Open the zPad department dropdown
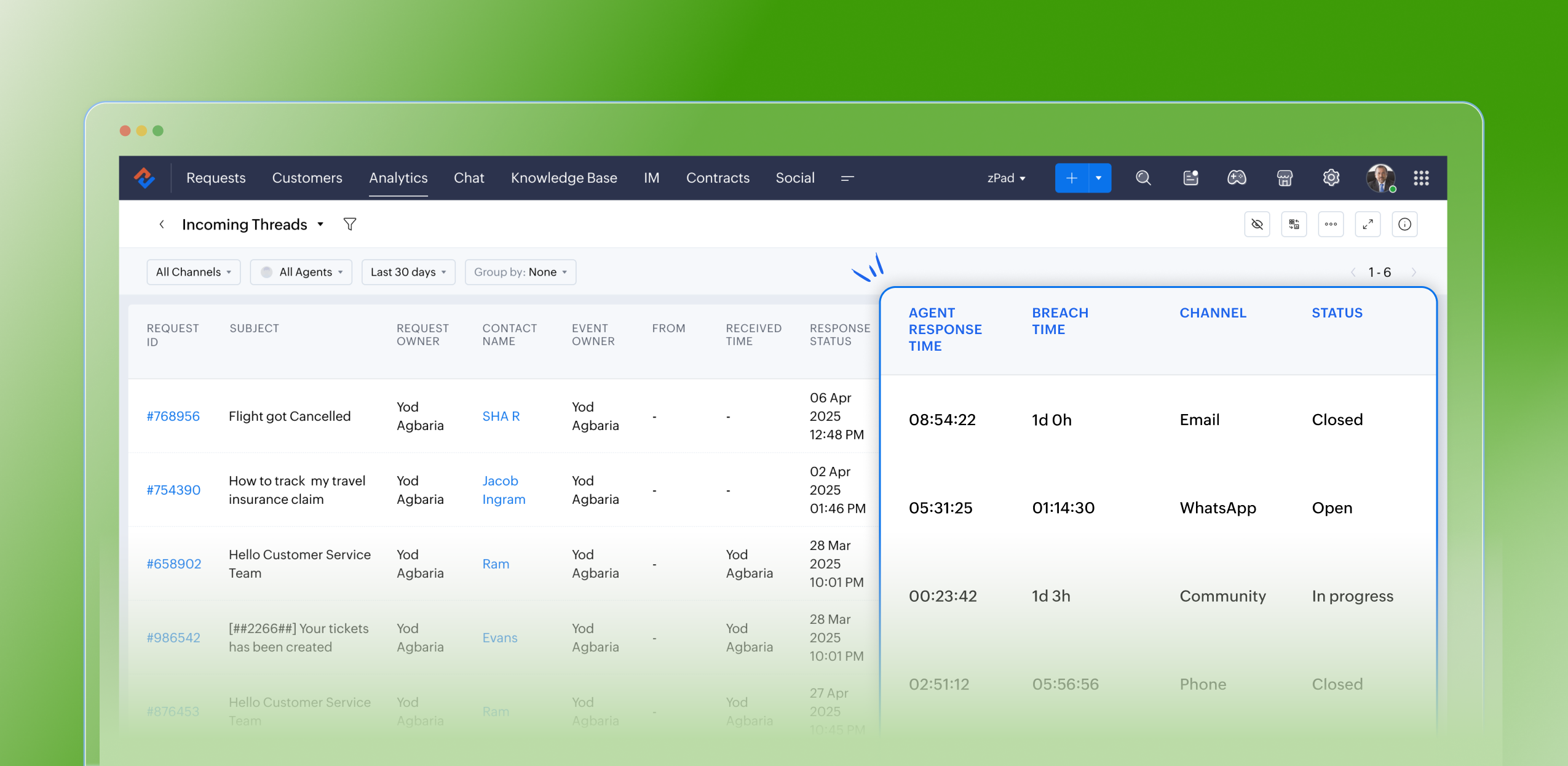This screenshot has height=766, width=1568. (1006, 178)
